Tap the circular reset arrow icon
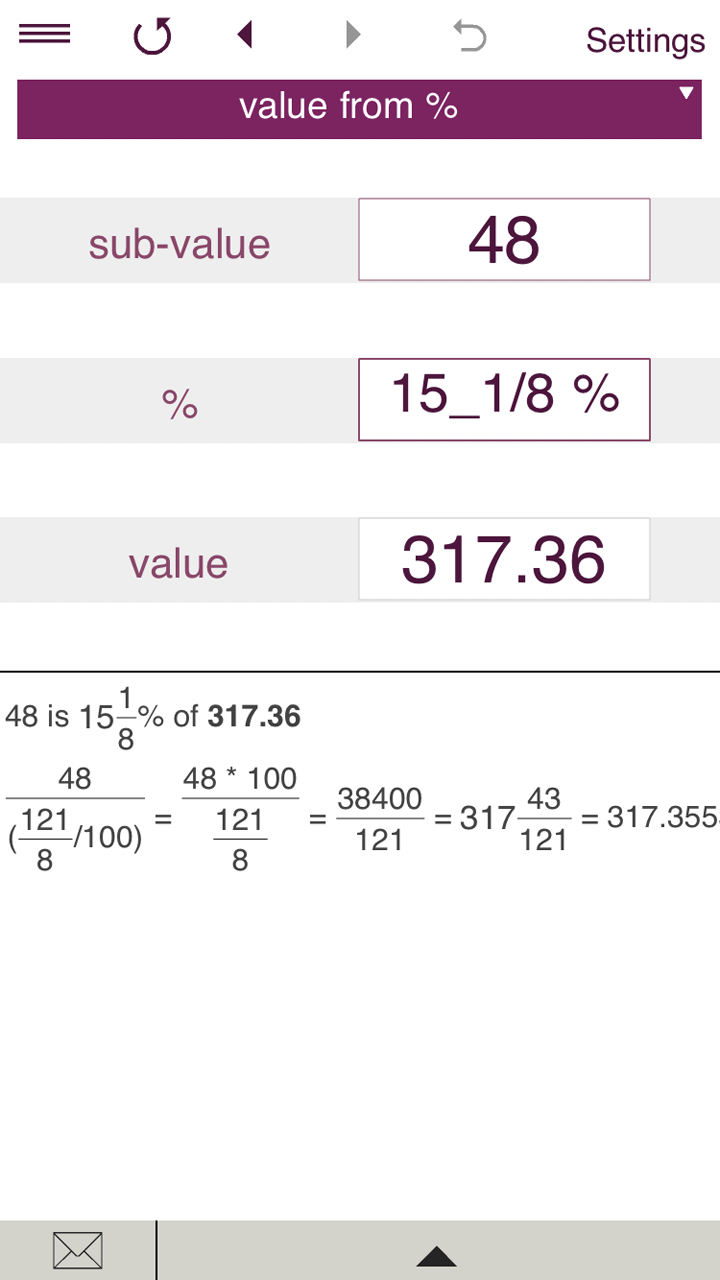 click(x=152, y=37)
